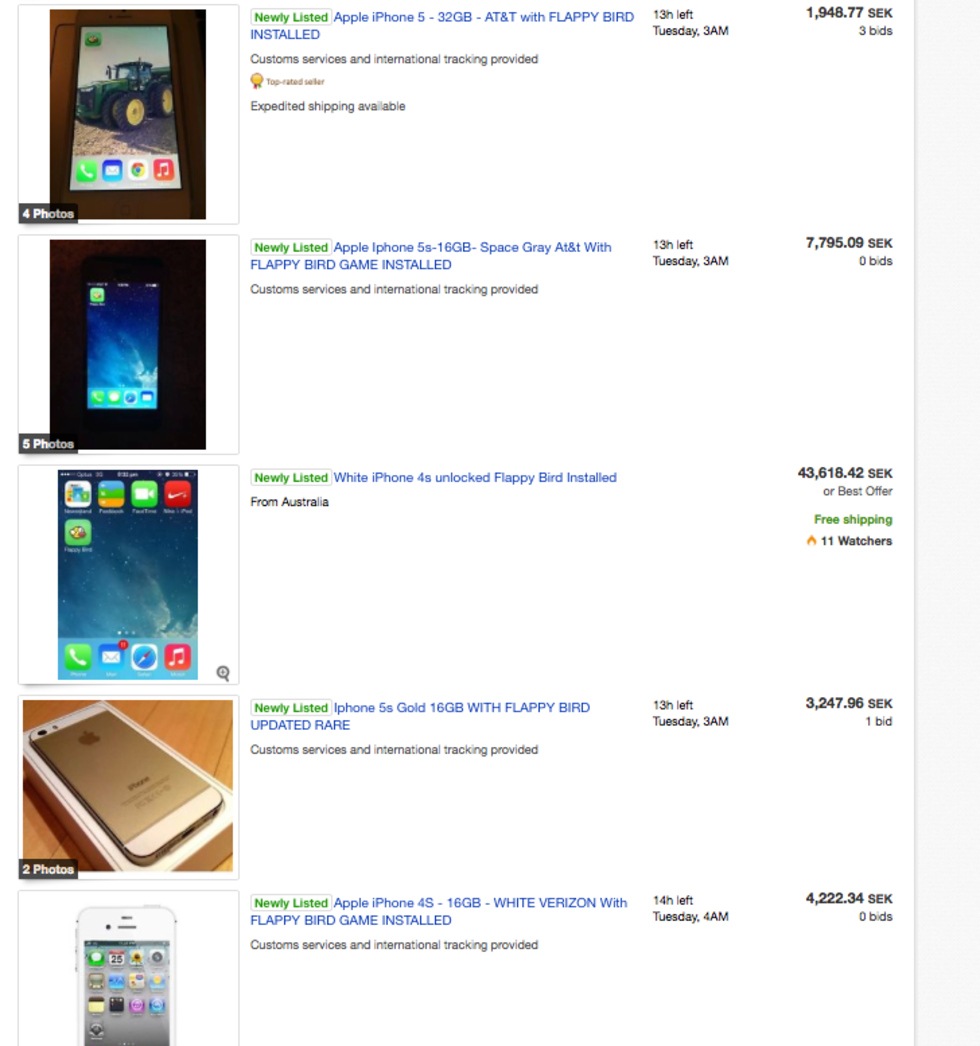Open iPhone 4S 16GB White Verizon listing title

point(438,911)
